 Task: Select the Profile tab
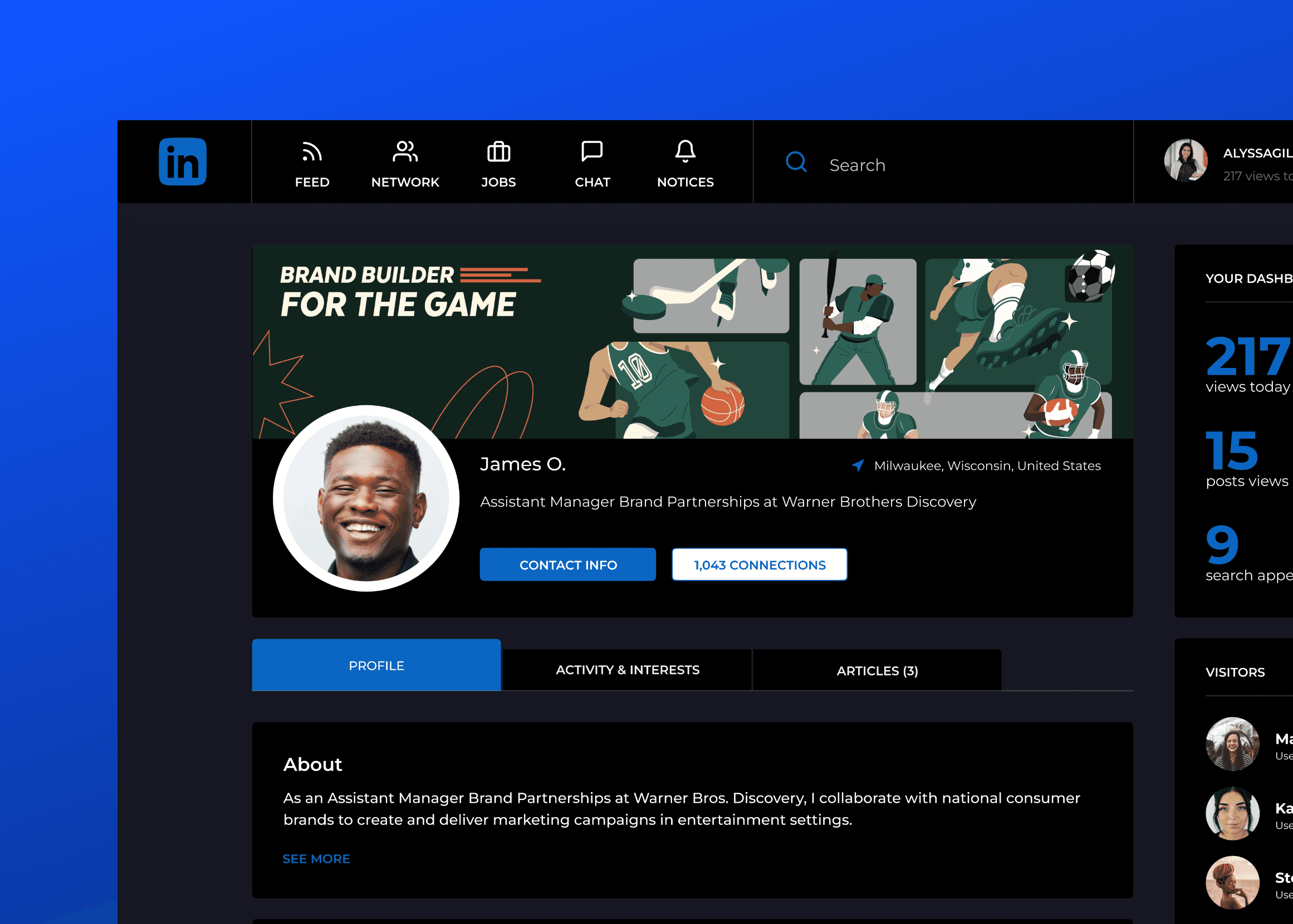[376, 665]
